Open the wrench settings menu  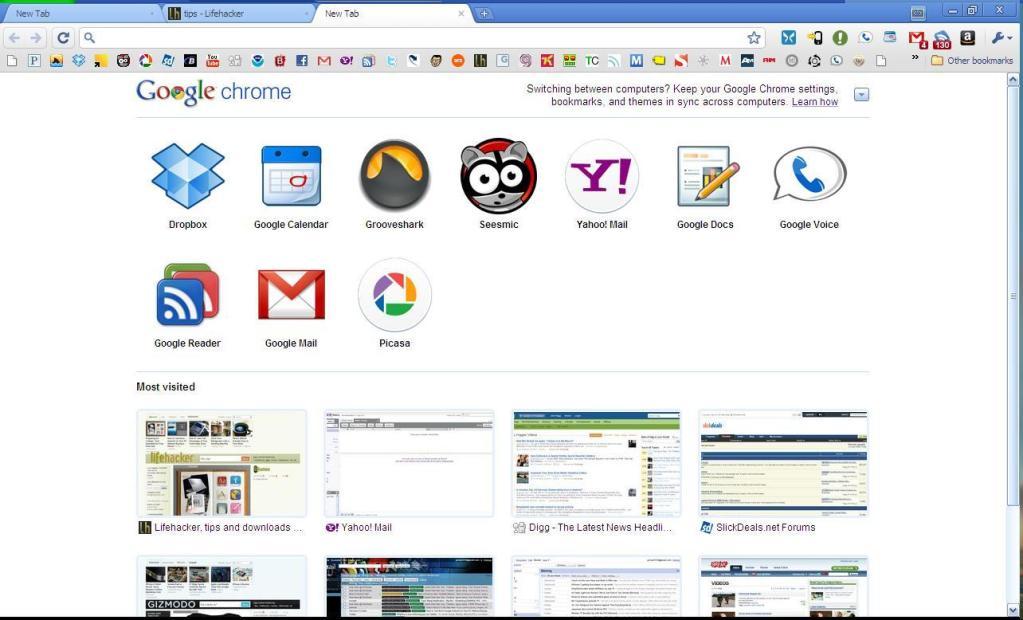[x=998, y=37]
